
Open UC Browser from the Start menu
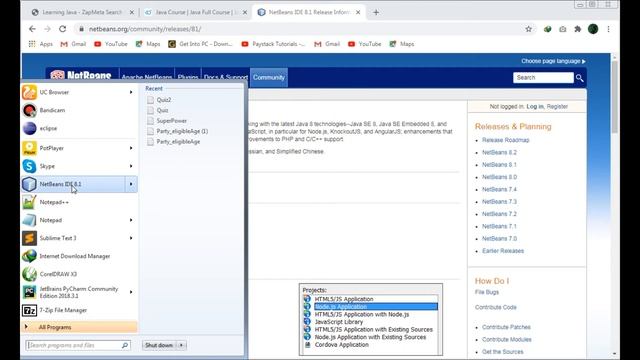80,92
